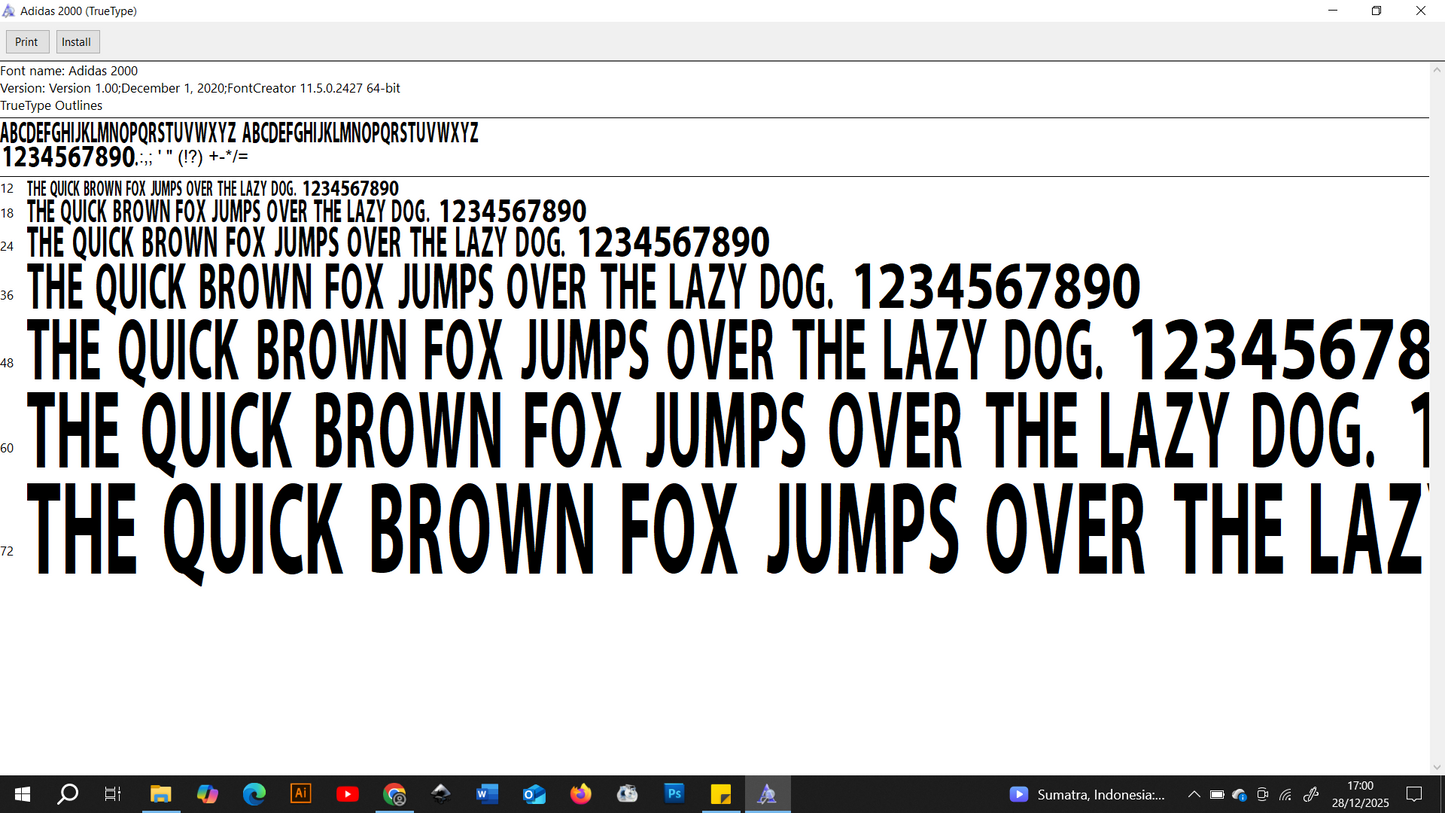Switch to Google Chrome in the taskbar

[x=395, y=794]
